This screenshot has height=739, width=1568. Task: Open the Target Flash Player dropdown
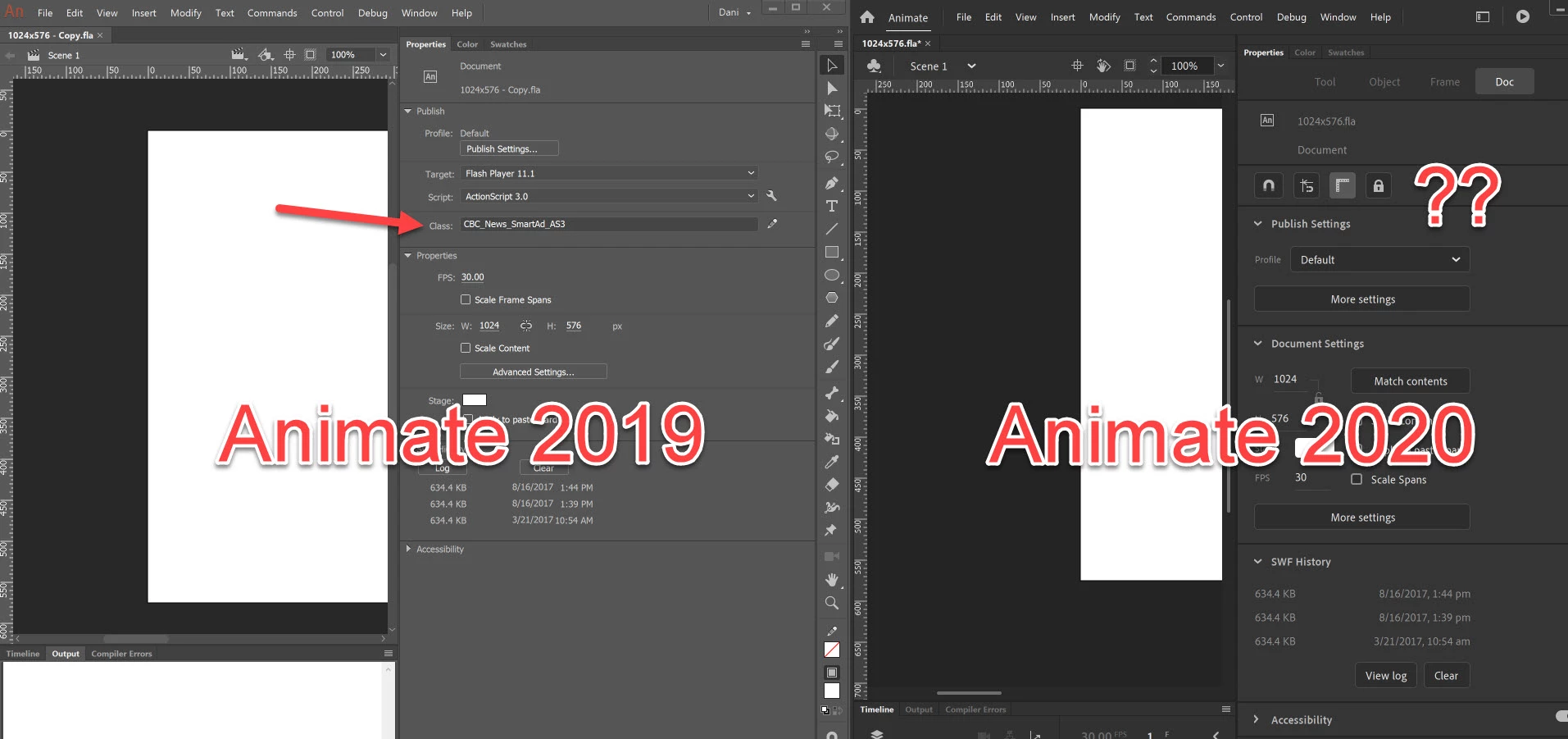point(609,173)
